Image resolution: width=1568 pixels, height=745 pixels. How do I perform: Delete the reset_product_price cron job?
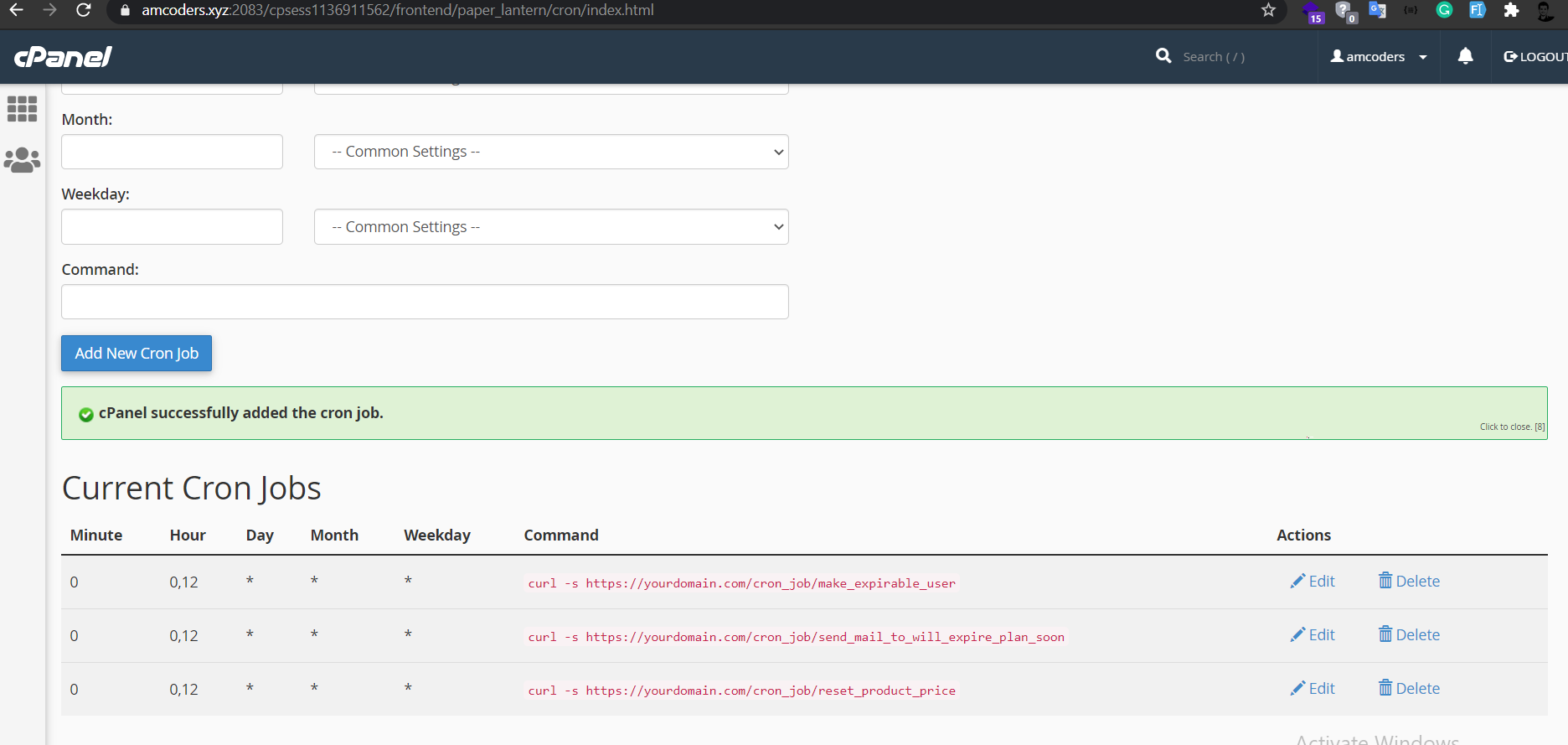[x=1409, y=689]
